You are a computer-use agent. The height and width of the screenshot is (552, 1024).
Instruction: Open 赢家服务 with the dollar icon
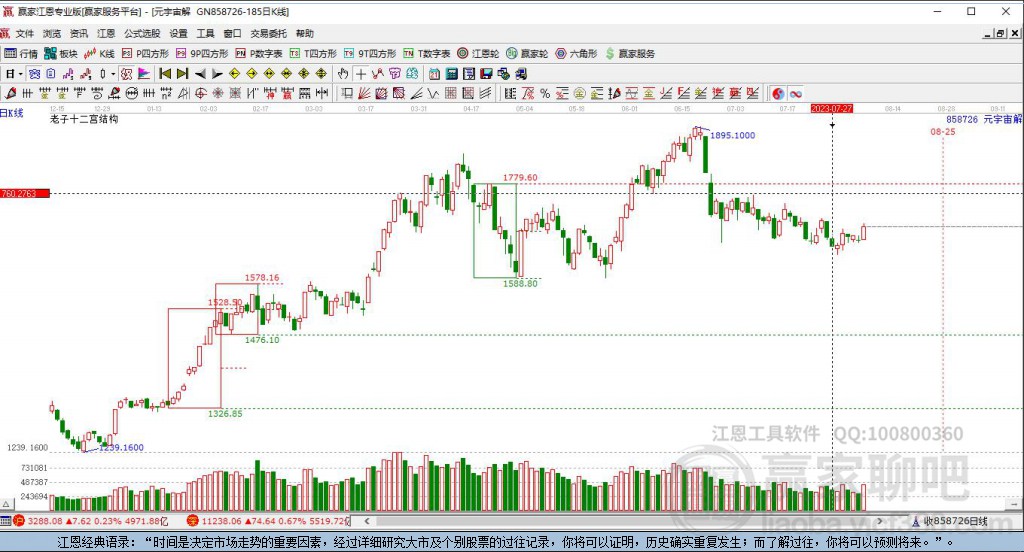pyautogui.click(x=630, y=54)
